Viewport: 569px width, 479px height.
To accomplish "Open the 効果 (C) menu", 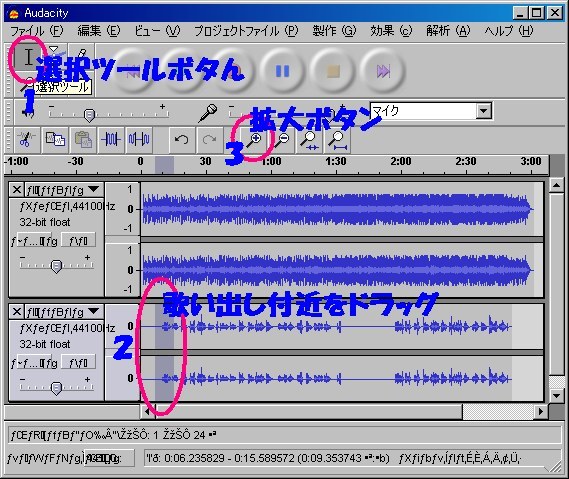I will coord(391,31).
